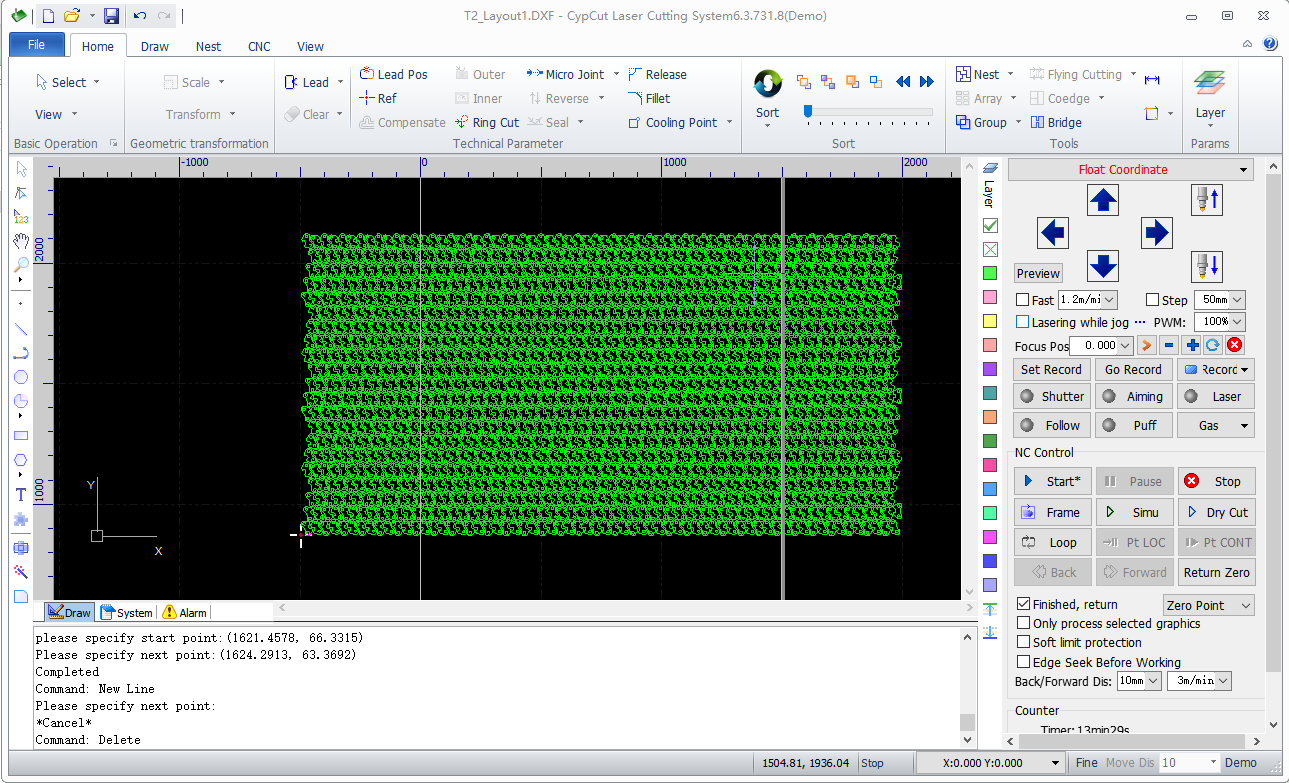
Task: Open the Step 50mm dropdown
Action: point(1220,300)
